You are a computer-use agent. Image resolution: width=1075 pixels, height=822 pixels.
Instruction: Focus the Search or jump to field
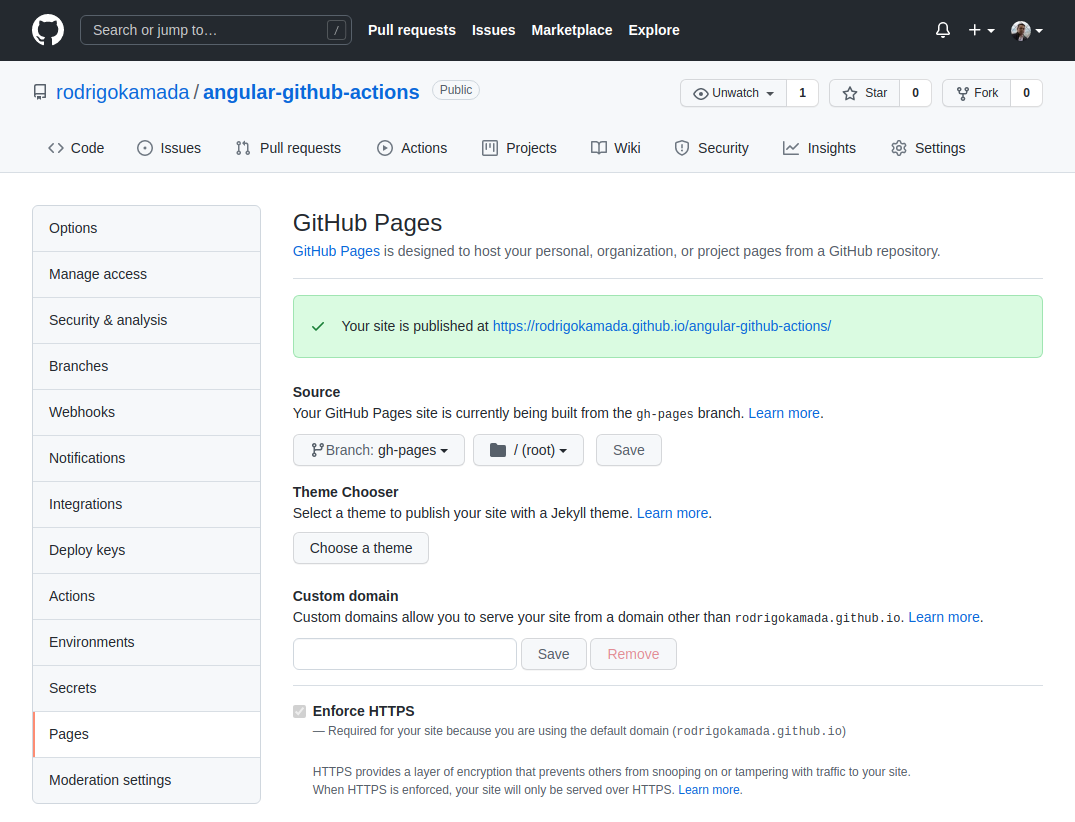point(216,30)
